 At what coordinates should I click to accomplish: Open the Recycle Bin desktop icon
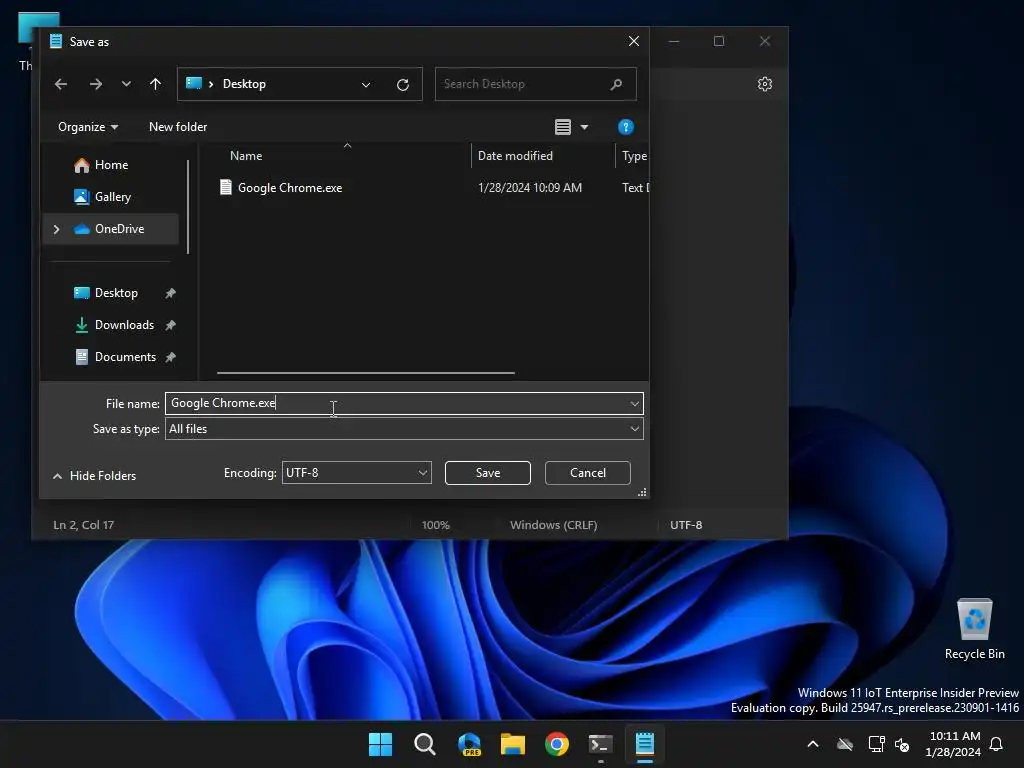coord(974,628)
